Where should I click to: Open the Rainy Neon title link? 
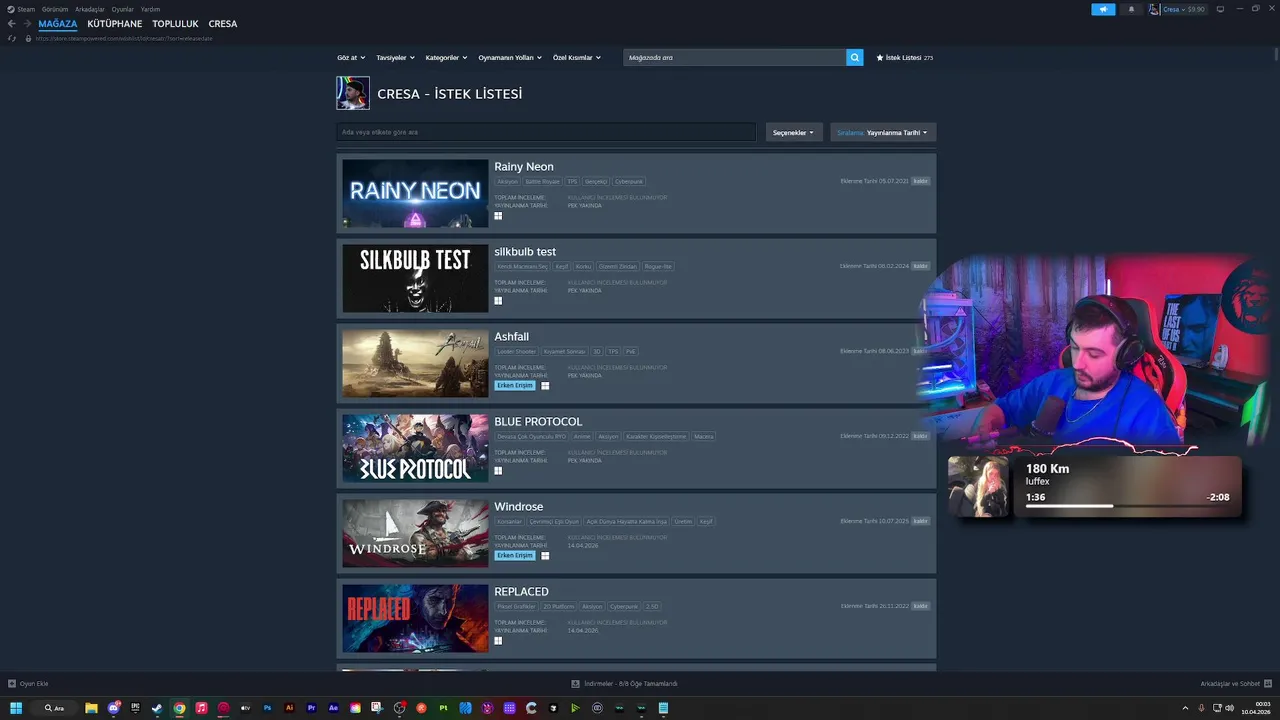point(524,167)
